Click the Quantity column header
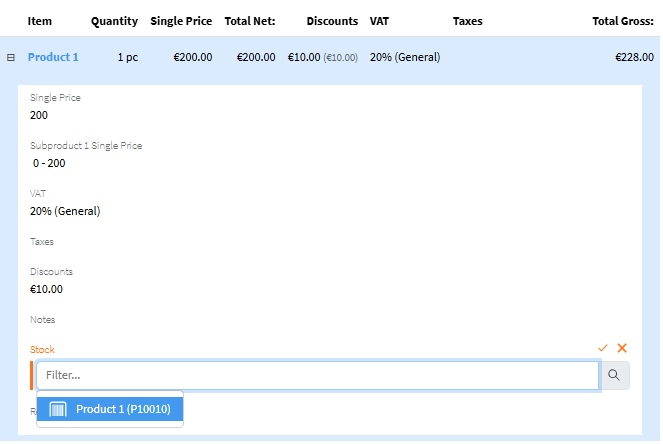The width and height of the screenshot is (663, 444). (114, 20)
